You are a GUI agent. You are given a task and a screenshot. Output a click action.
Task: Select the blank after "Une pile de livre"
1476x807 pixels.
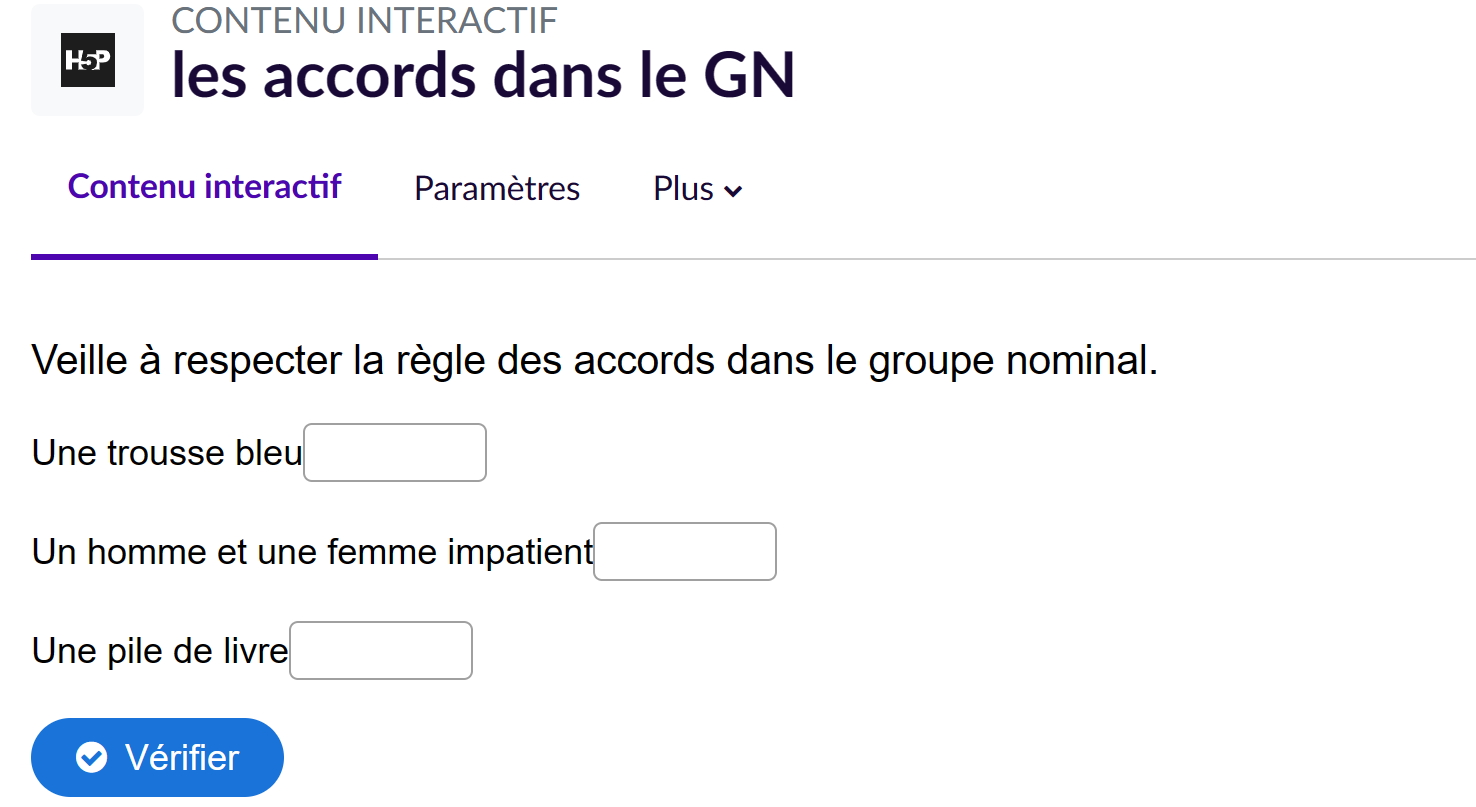coord(381,651)
